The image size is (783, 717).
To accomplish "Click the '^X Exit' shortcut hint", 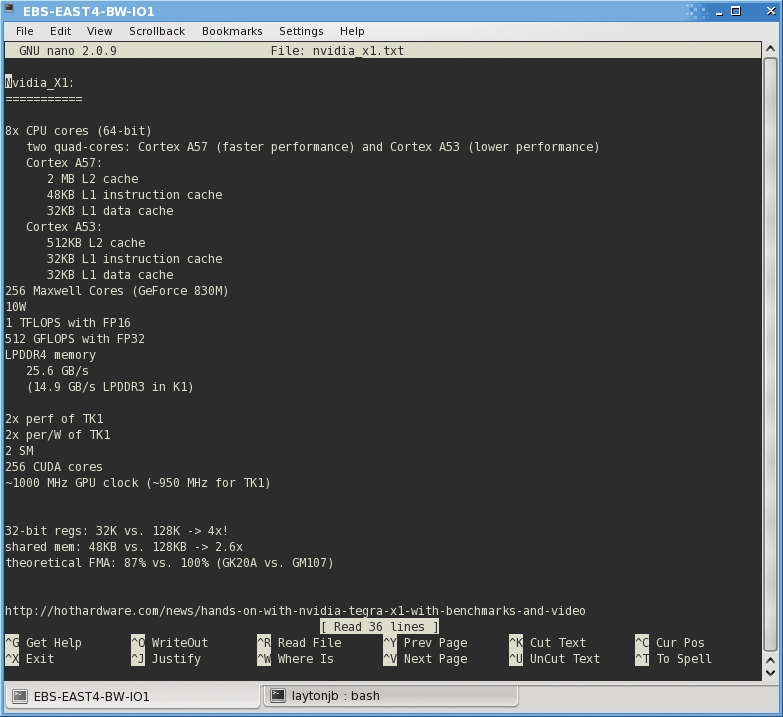I will click(29, 659).
